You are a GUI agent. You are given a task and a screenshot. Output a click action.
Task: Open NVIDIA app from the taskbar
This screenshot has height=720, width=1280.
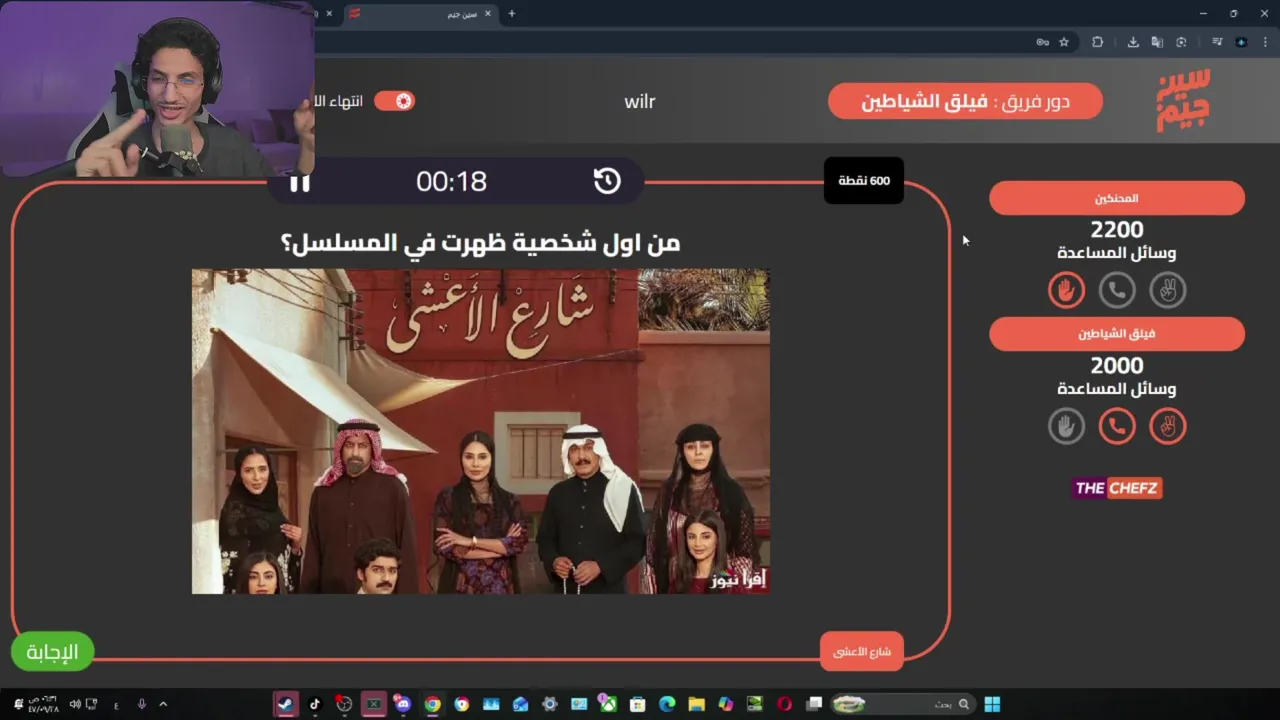pos(755,704)
